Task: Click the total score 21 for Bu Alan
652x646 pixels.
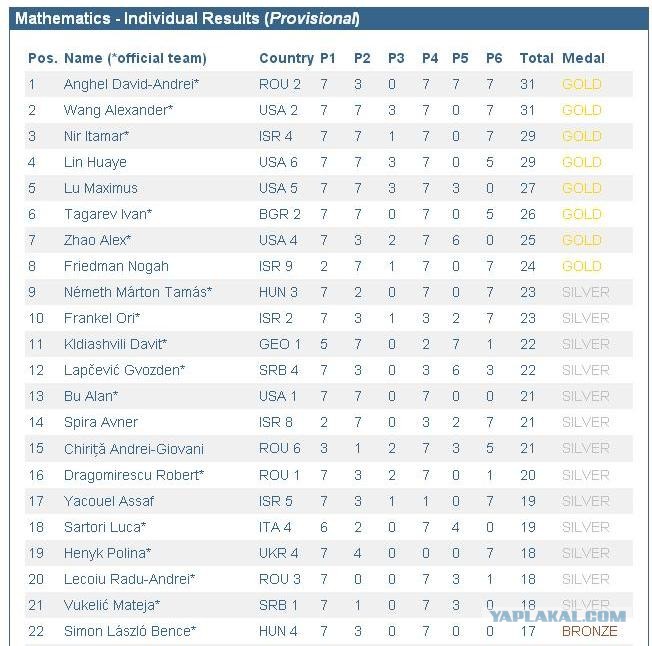Action: (x=527, y=396)
